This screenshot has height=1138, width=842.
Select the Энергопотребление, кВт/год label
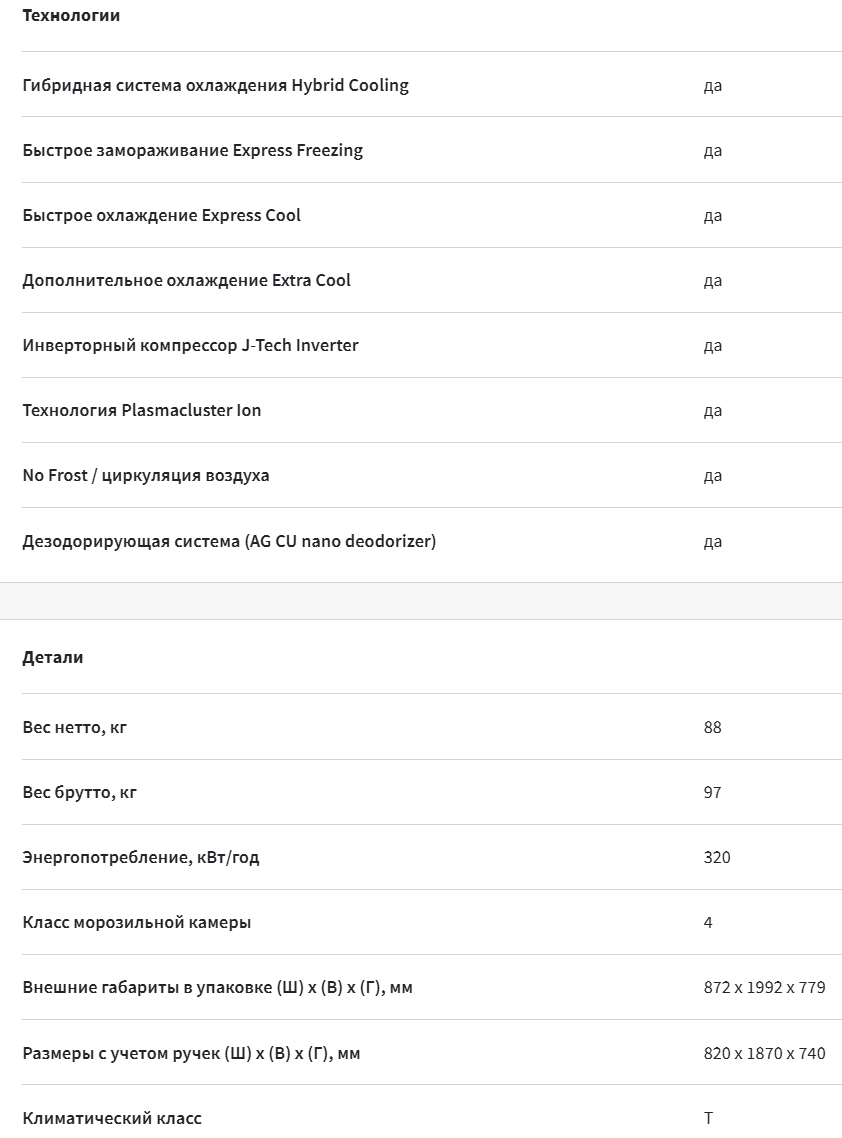[x=141, y=857]
